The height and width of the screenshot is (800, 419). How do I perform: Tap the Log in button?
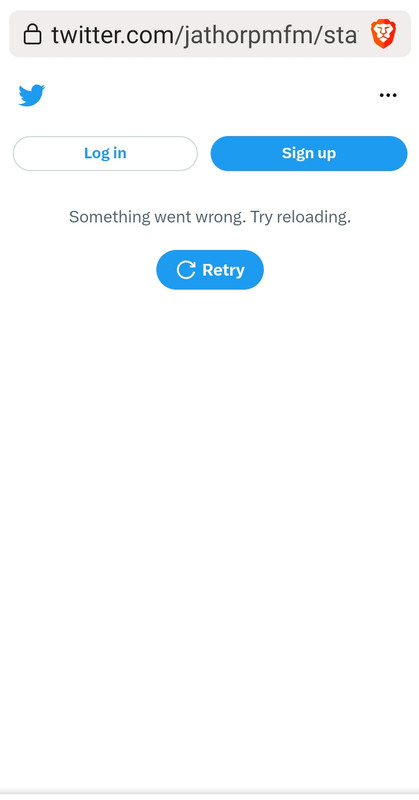[105, 154]
